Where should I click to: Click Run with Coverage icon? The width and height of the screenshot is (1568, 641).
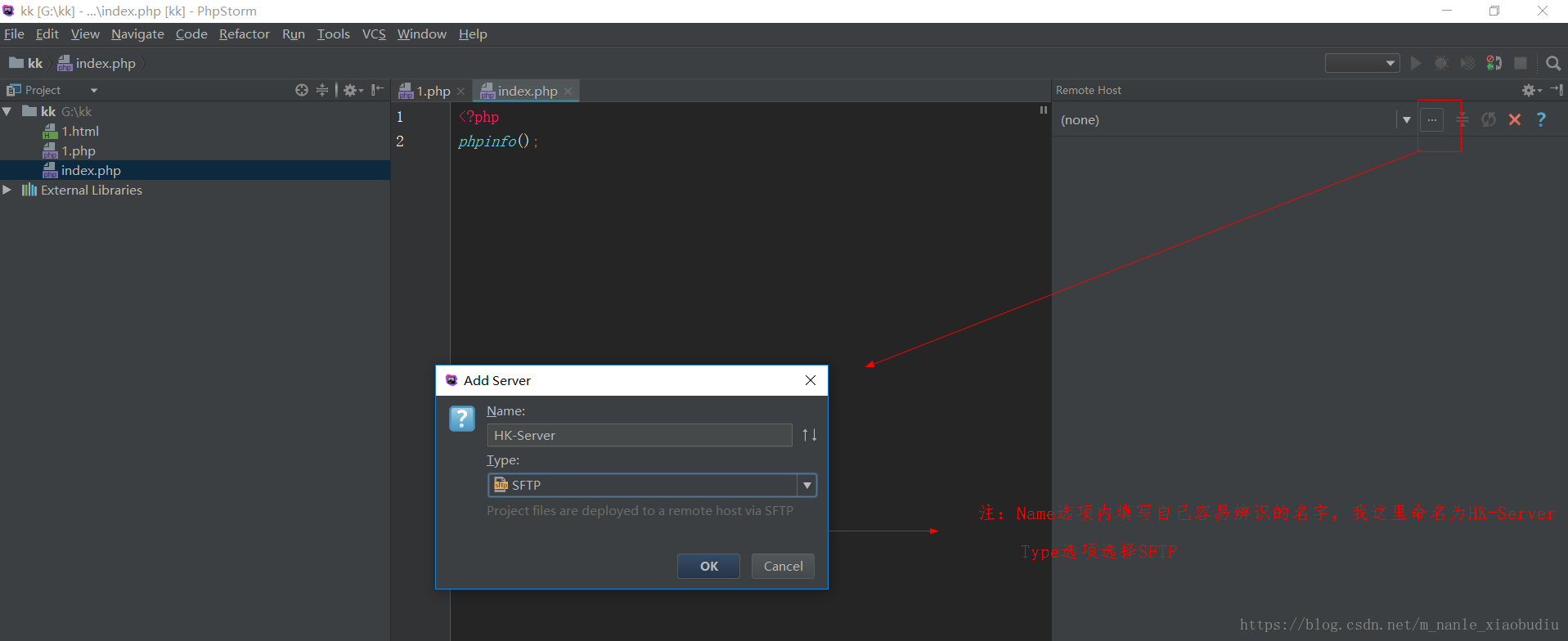tap(1468, 63)
